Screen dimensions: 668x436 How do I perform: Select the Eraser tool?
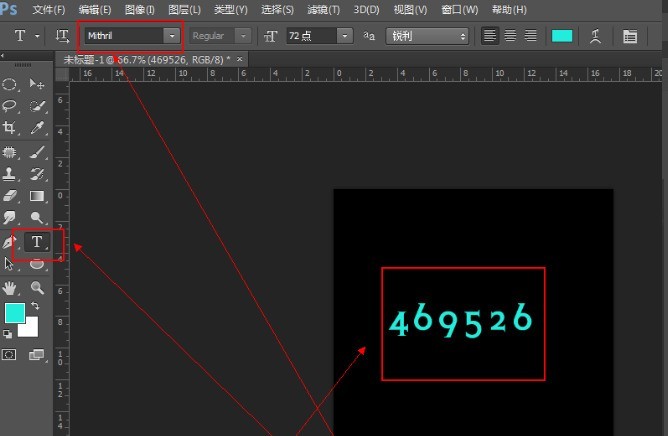pos(9,196)
